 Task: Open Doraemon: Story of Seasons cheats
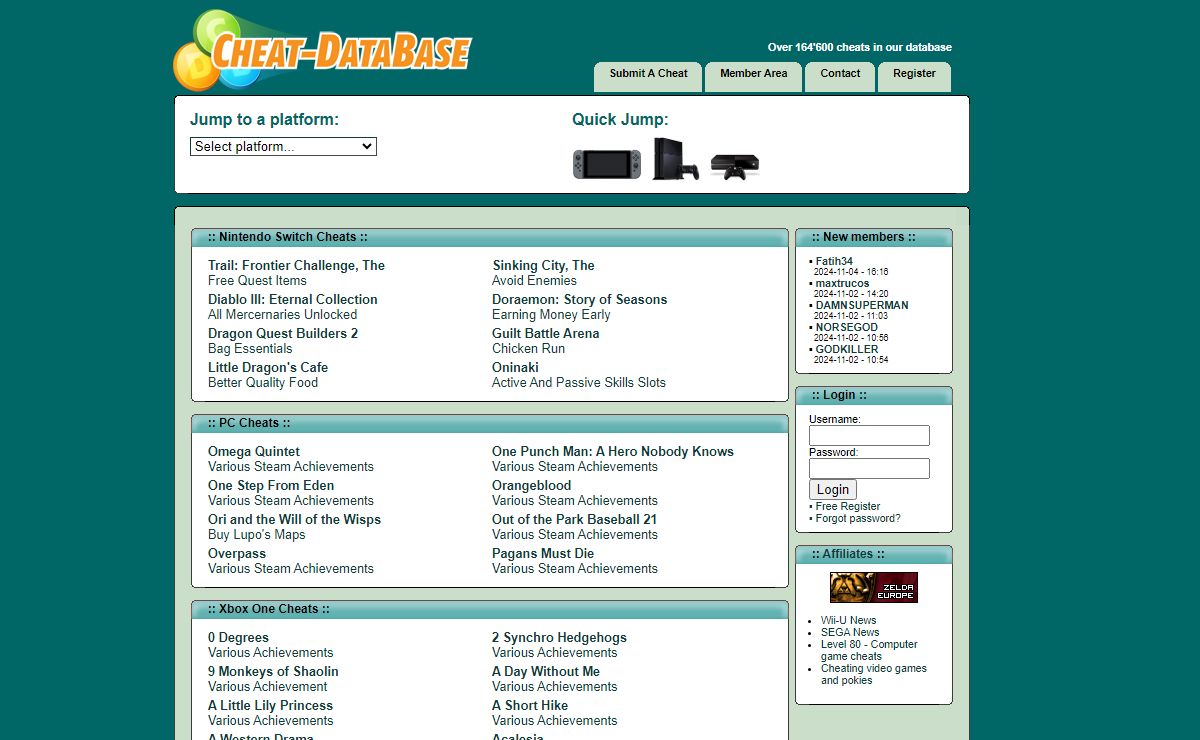click(x=579, y=299)
